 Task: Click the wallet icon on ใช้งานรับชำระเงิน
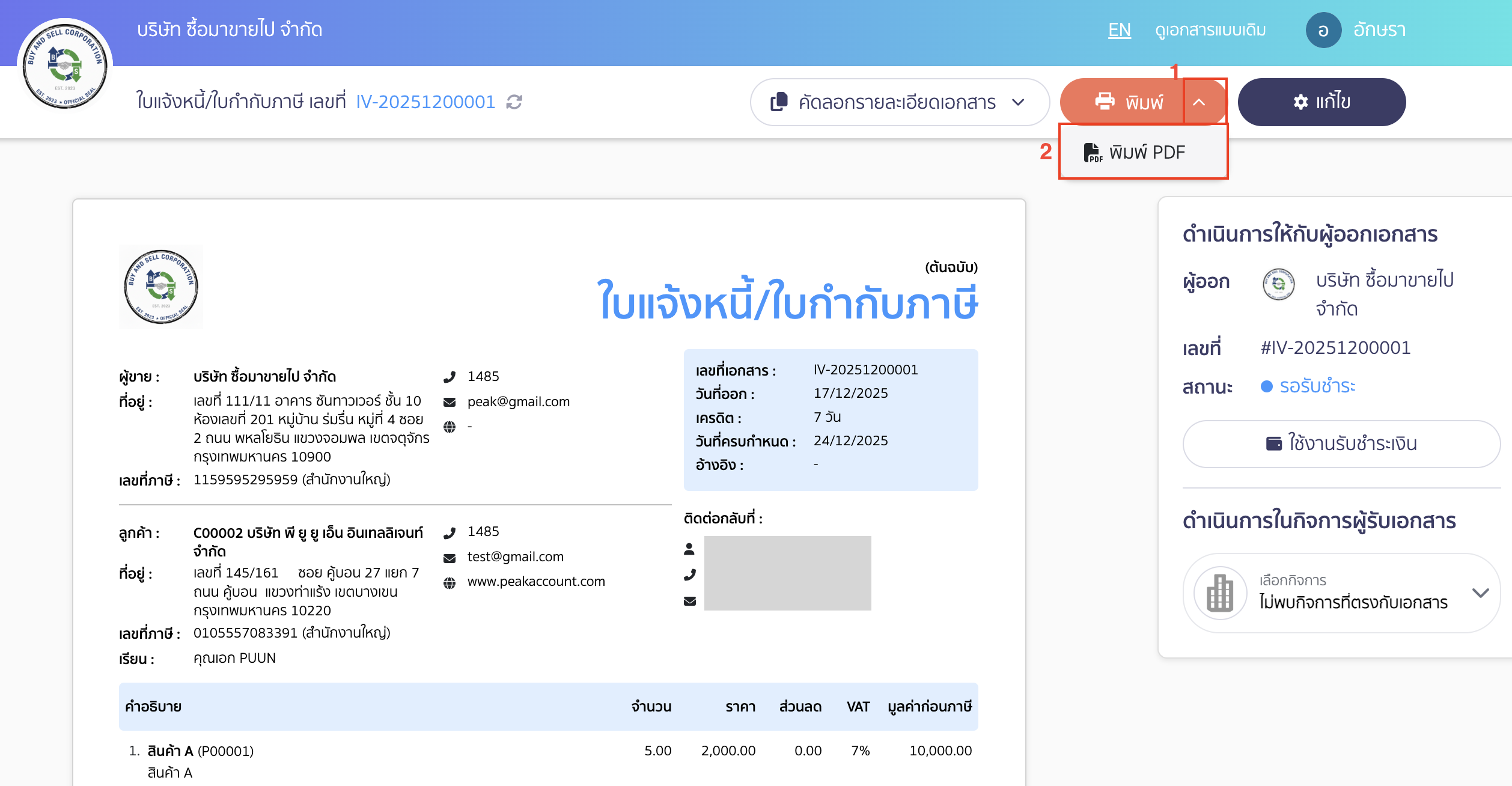click(1275, 443)
